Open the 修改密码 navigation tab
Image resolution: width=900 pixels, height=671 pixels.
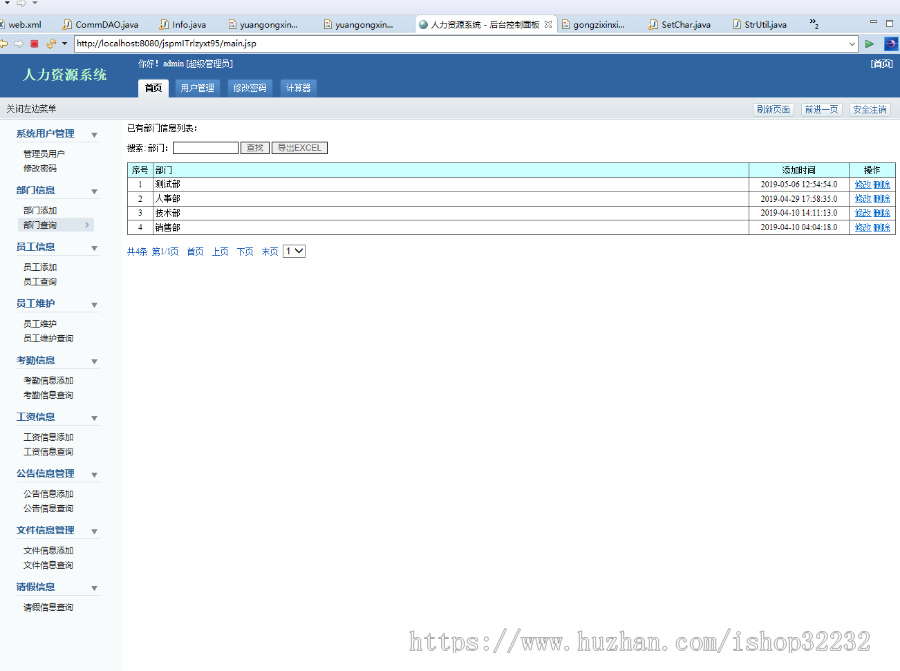pyautogui.click(x=250, y=88)
